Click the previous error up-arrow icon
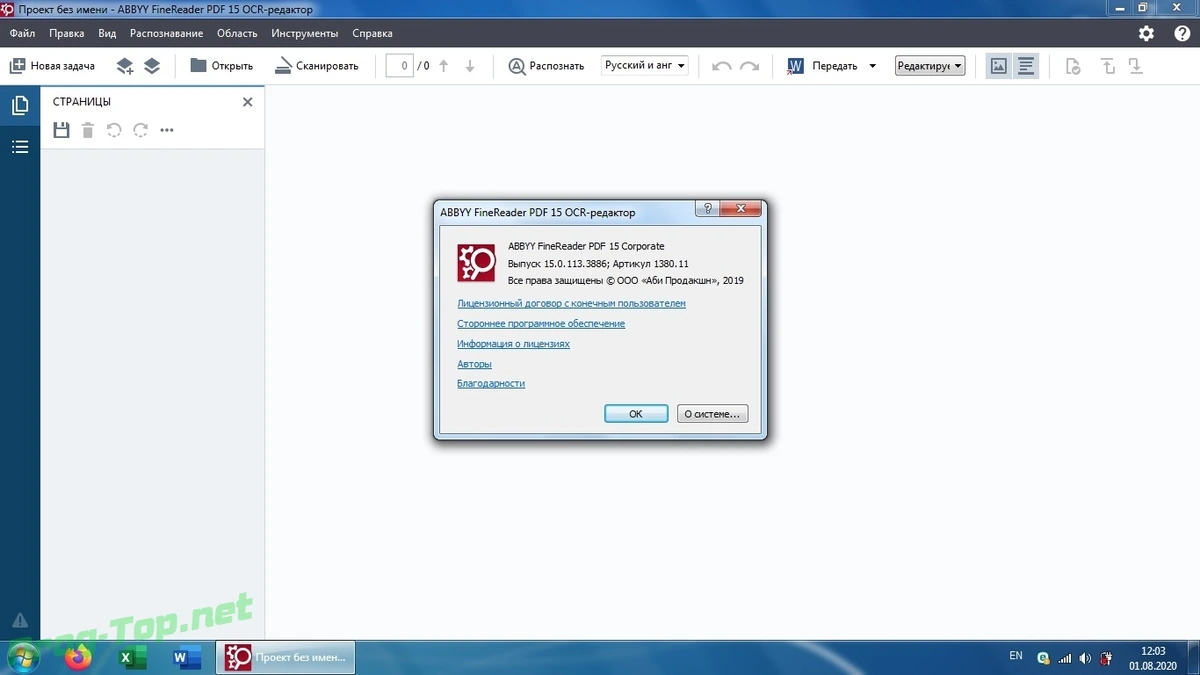This screenshot has width=1200, height=675. coord(1108,67)
